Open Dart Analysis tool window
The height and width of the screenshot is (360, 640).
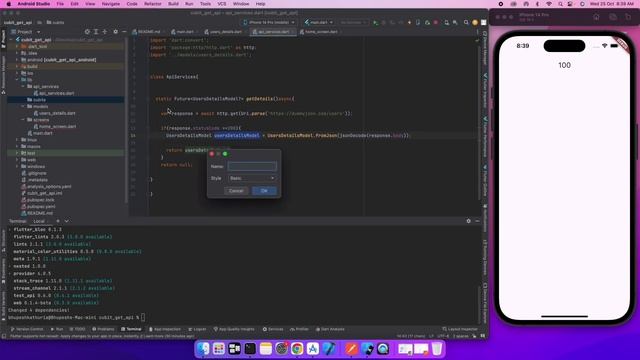330,329
